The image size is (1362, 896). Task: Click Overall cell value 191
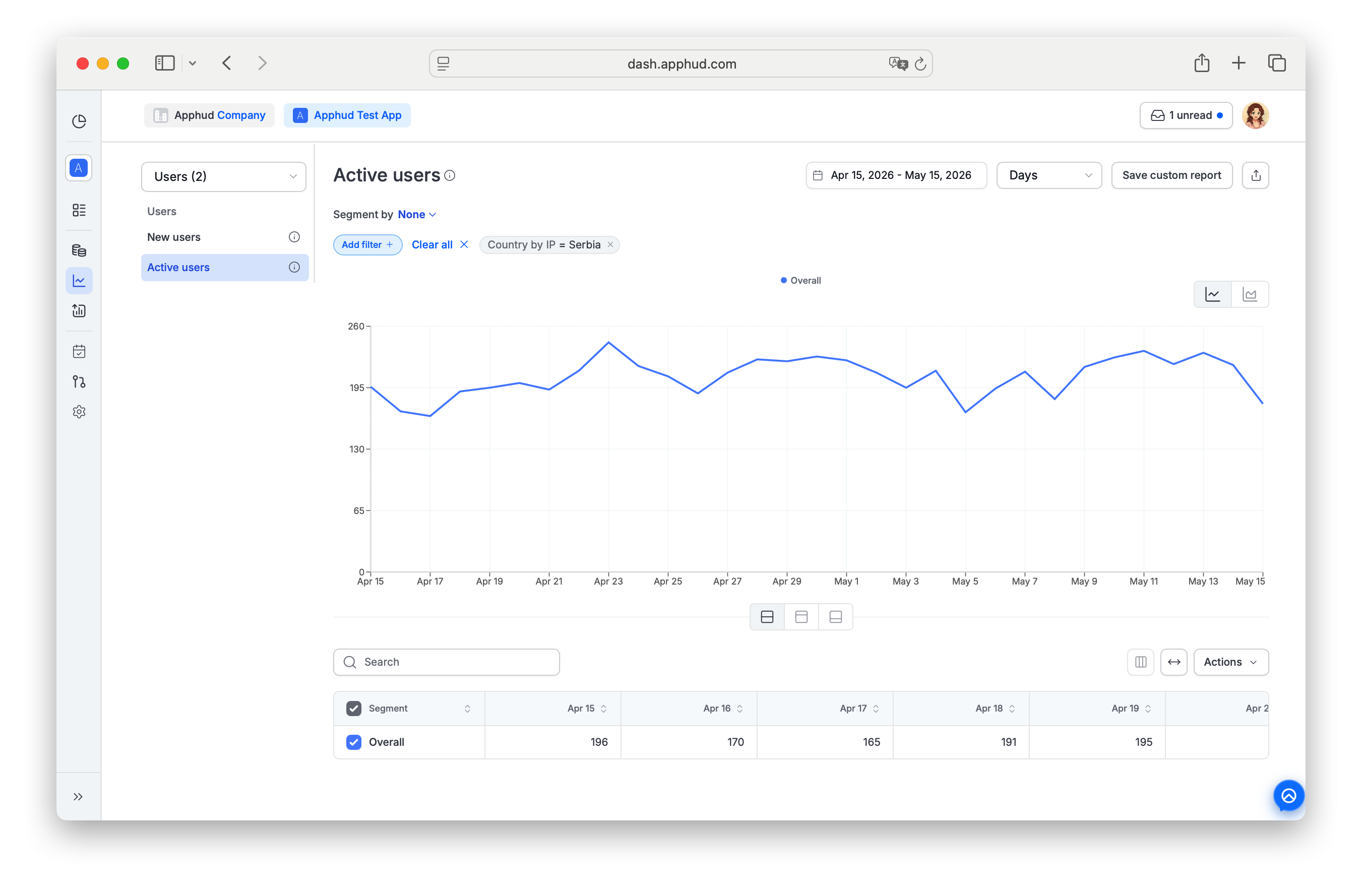click(1008, 742)
